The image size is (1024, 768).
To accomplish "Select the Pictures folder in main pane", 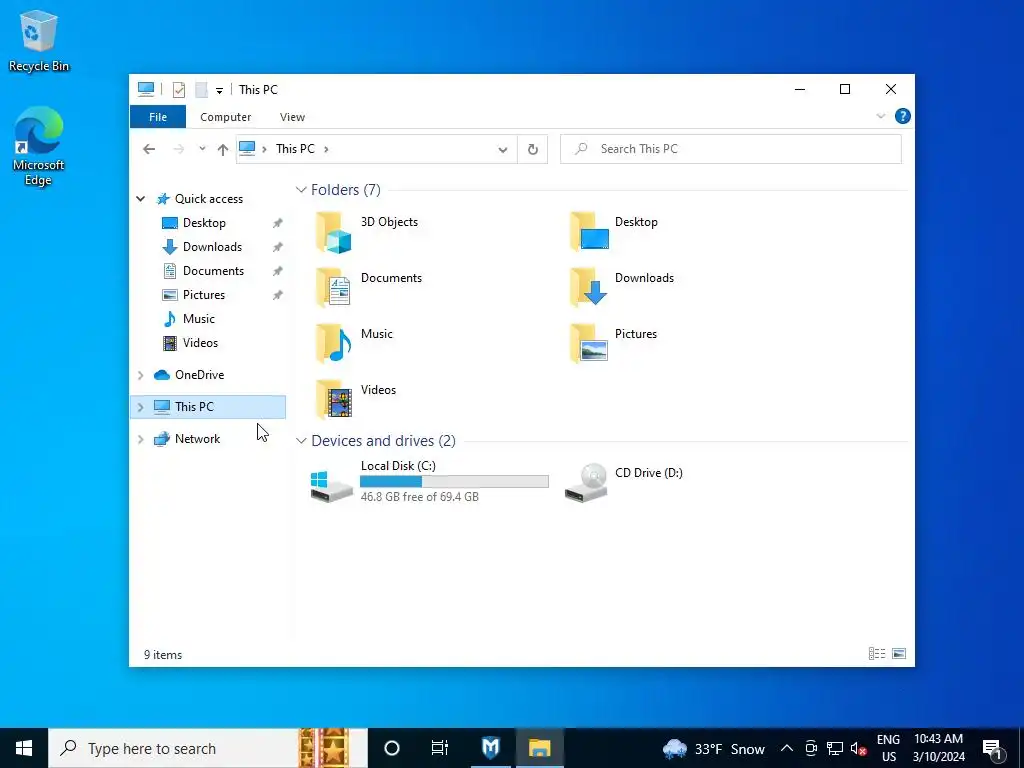I will 588,344.
